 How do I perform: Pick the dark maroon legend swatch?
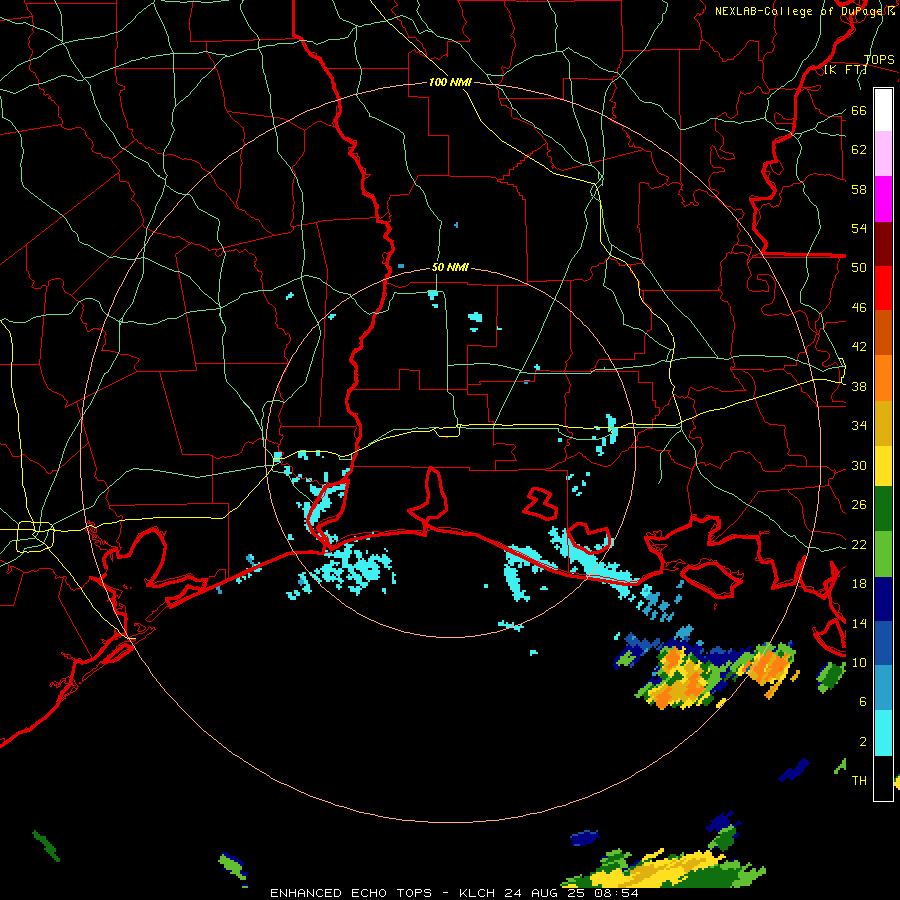tap(883, 243)
